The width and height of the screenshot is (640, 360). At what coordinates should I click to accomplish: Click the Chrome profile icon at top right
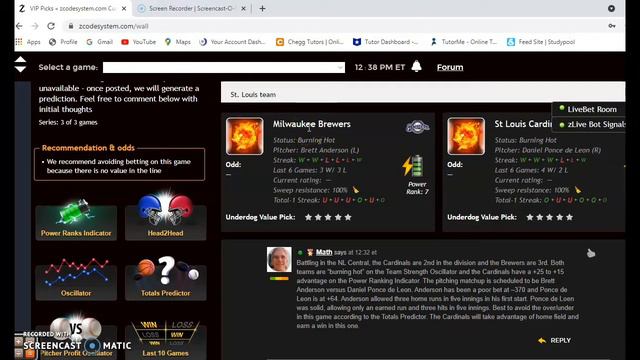tap(611, 8)
